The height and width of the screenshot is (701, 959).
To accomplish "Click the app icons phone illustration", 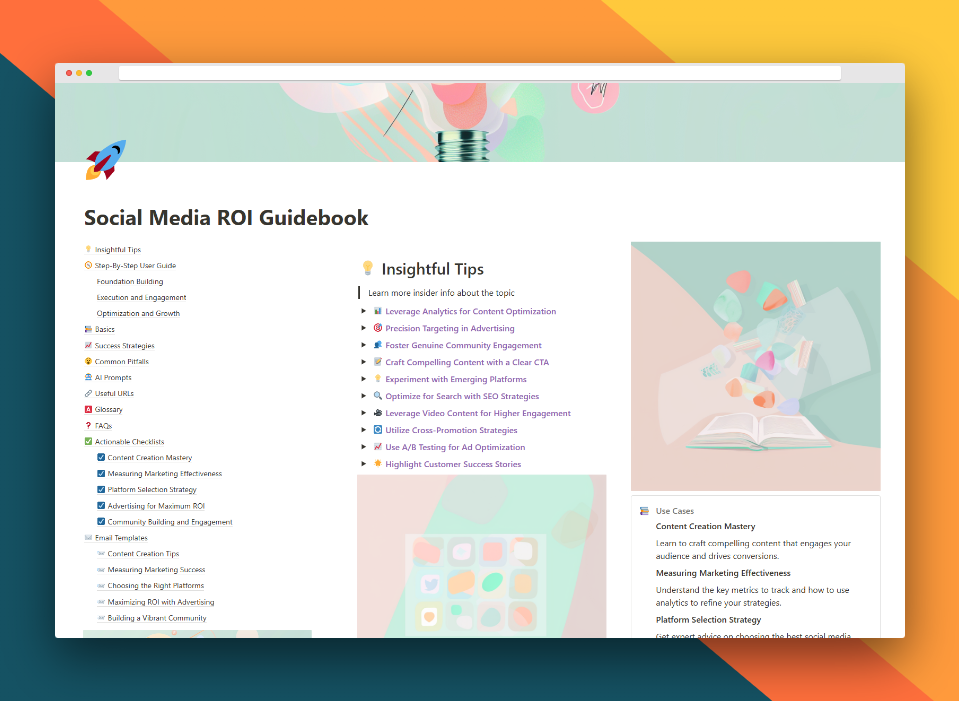I will click(x=481, y=556).
